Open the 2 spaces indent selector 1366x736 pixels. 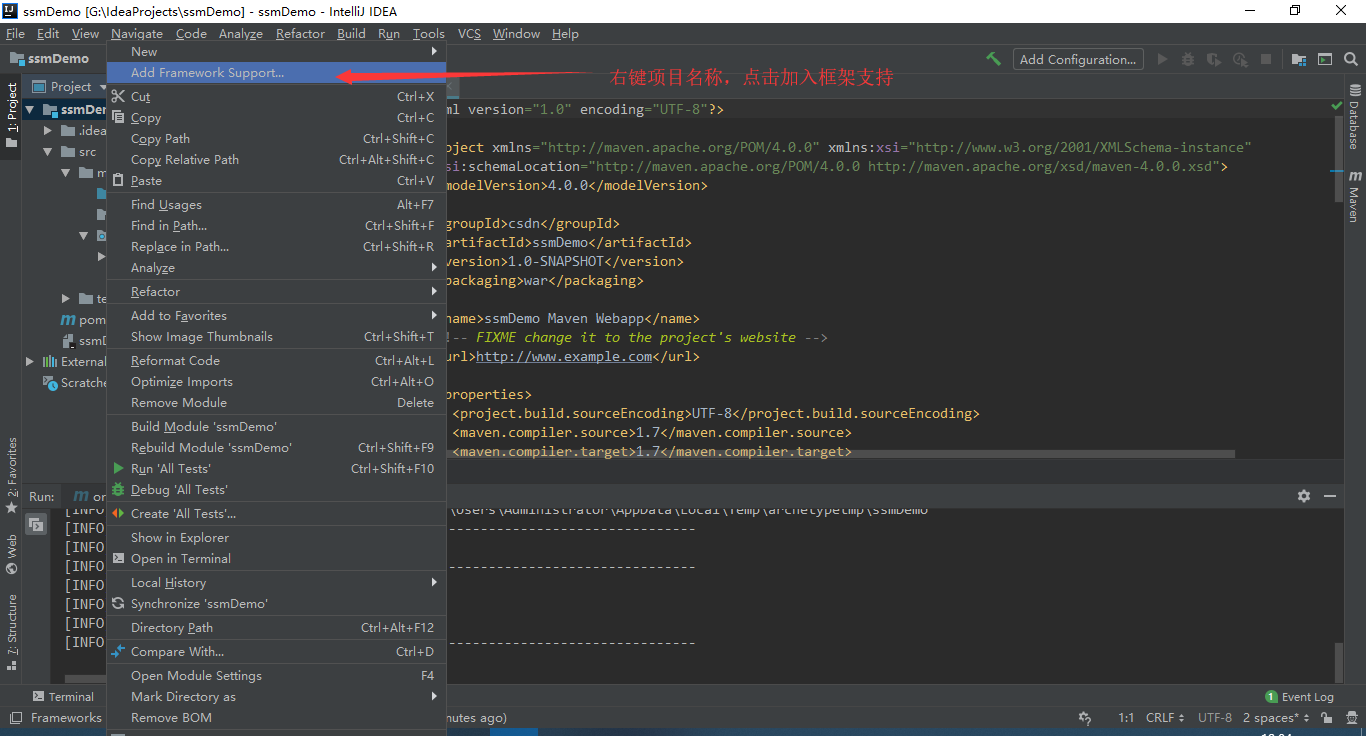(1275, 717)
